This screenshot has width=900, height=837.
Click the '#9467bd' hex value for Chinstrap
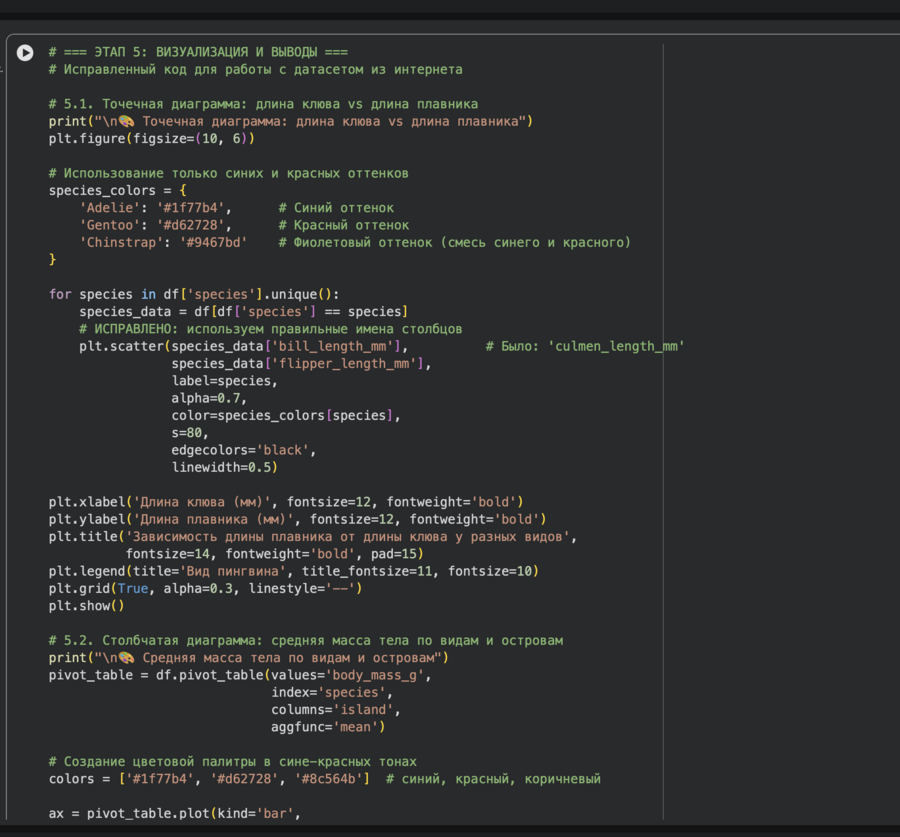point(213,242)
